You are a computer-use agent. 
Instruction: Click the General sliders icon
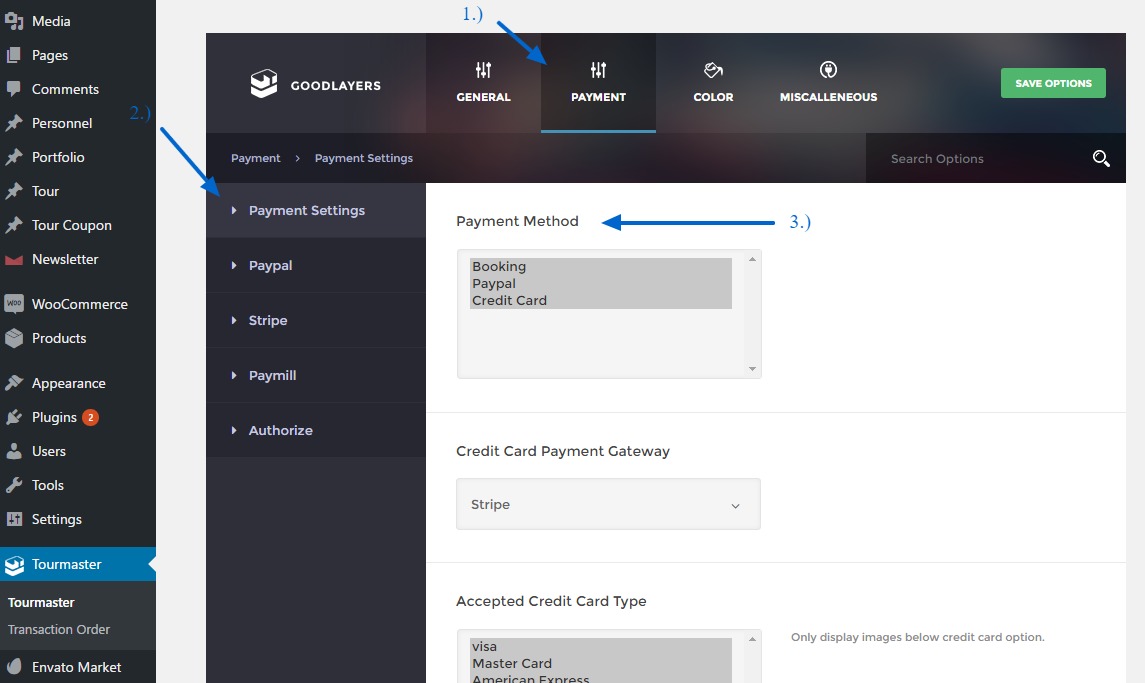pyautogui.click(x=483, y=70)
